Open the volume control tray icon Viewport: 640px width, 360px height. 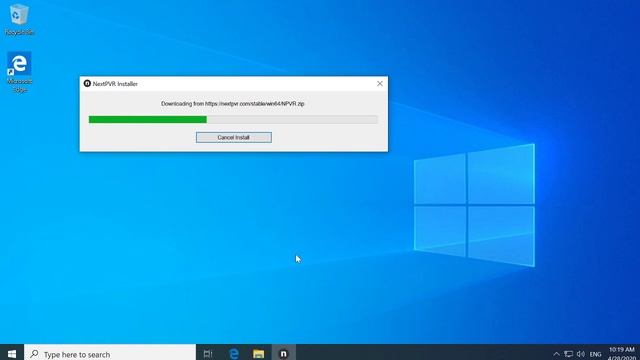(x=580, y=354)
